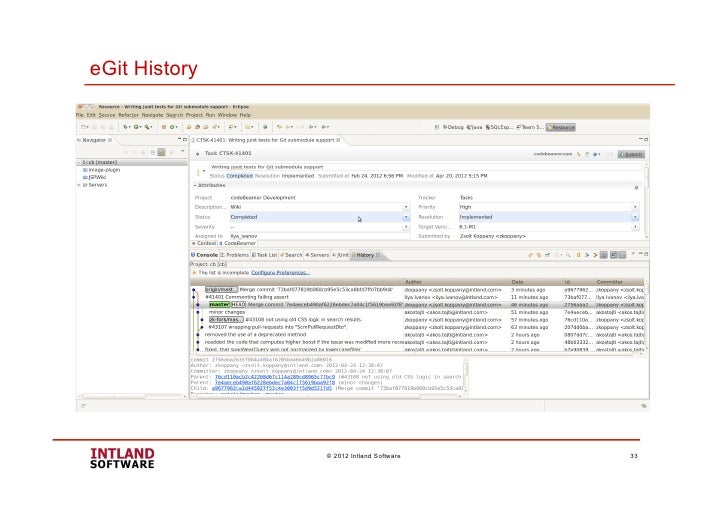Collapse the cb [master] project node
Screen dimensions: 728x514
79,163
